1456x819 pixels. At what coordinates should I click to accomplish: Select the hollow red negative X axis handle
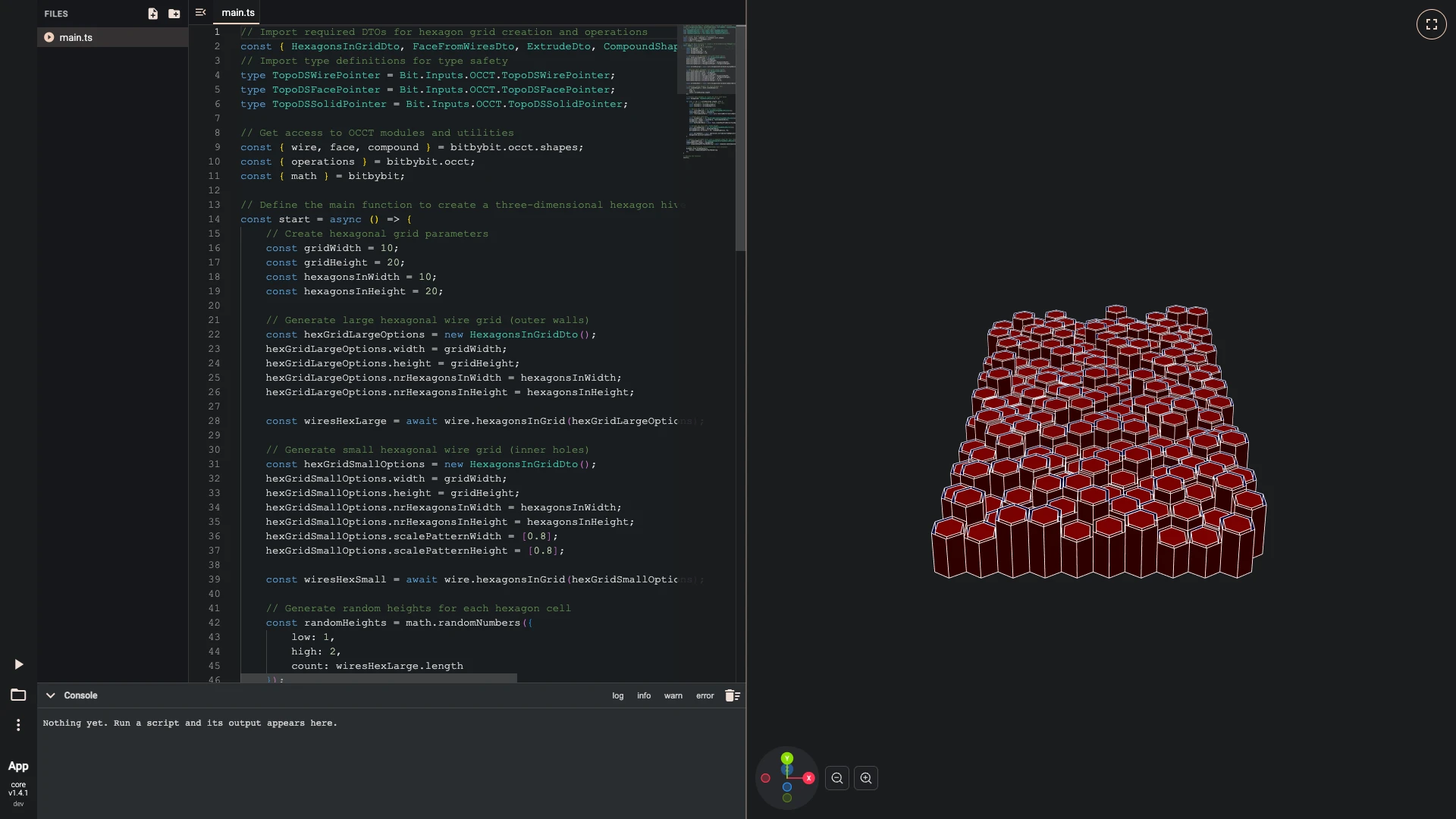click(766, 778)
